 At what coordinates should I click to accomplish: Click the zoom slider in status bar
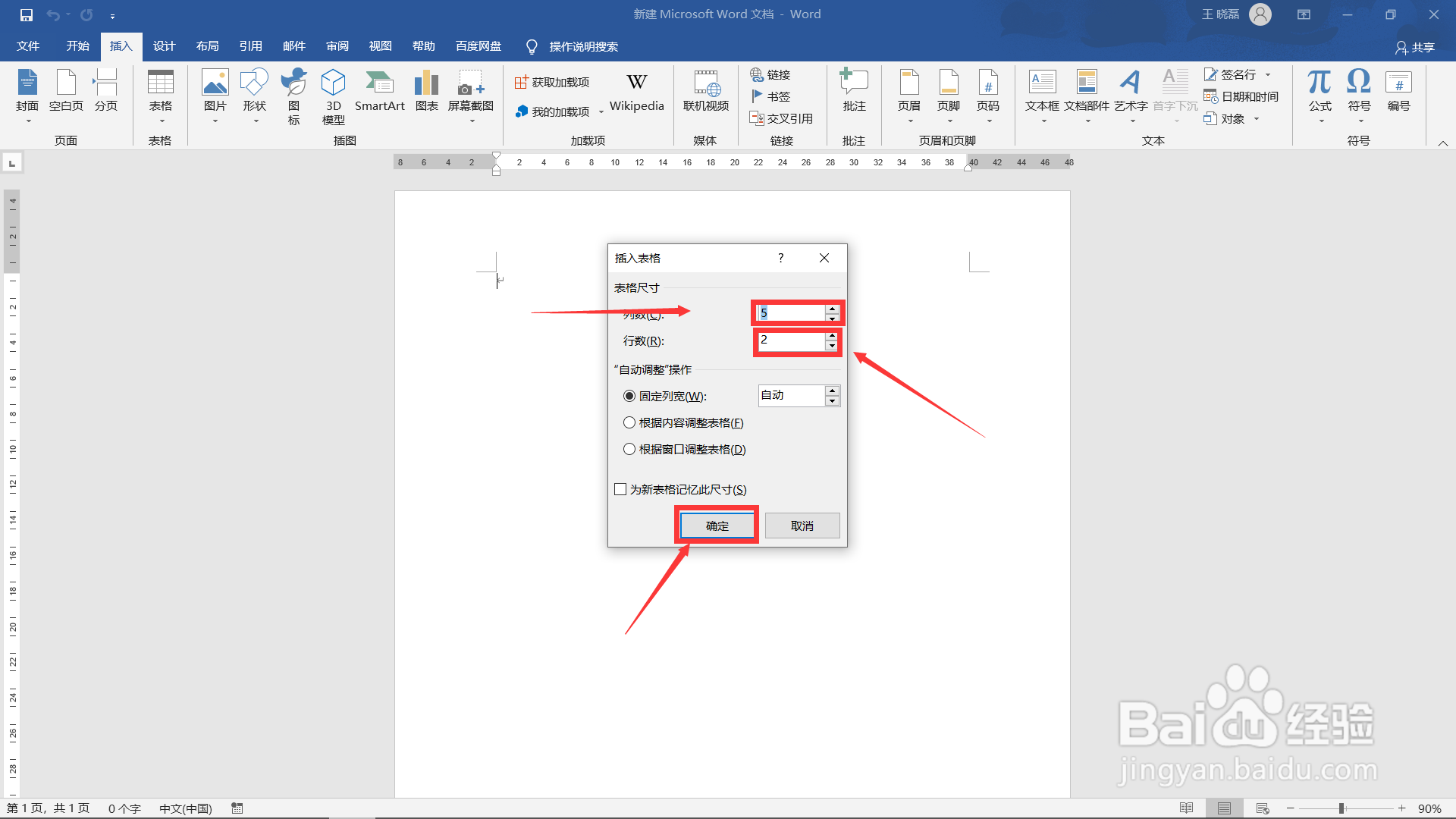(x=1341, y=808)
